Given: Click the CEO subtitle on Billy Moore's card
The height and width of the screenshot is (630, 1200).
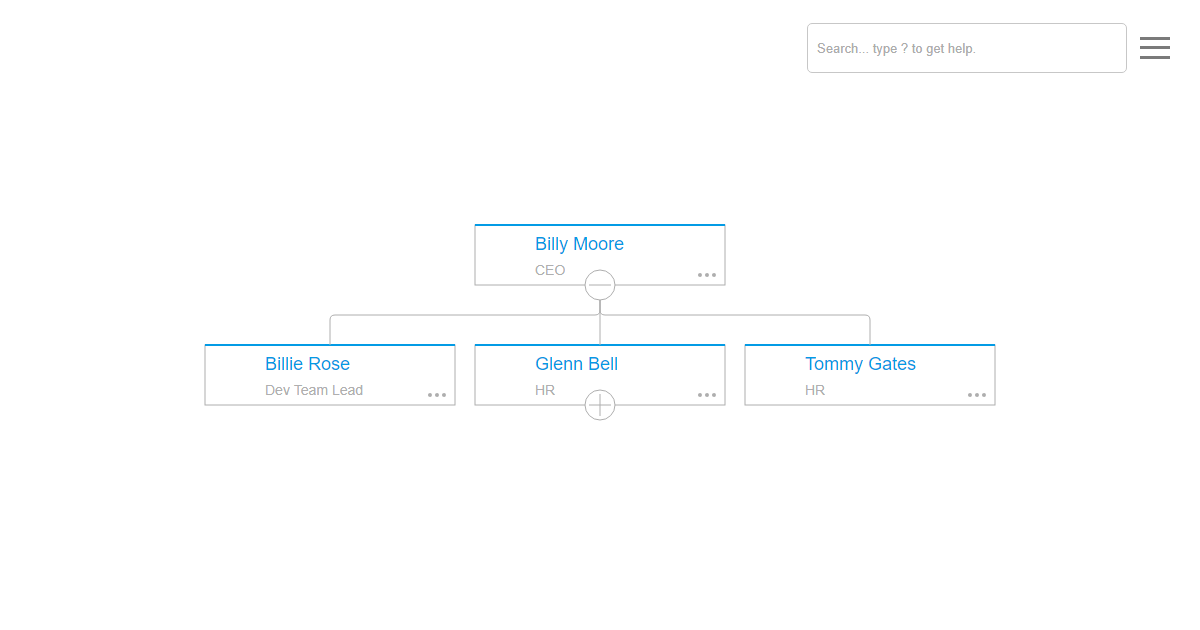Looking at the screenshot, I should (x=550, y=270).
